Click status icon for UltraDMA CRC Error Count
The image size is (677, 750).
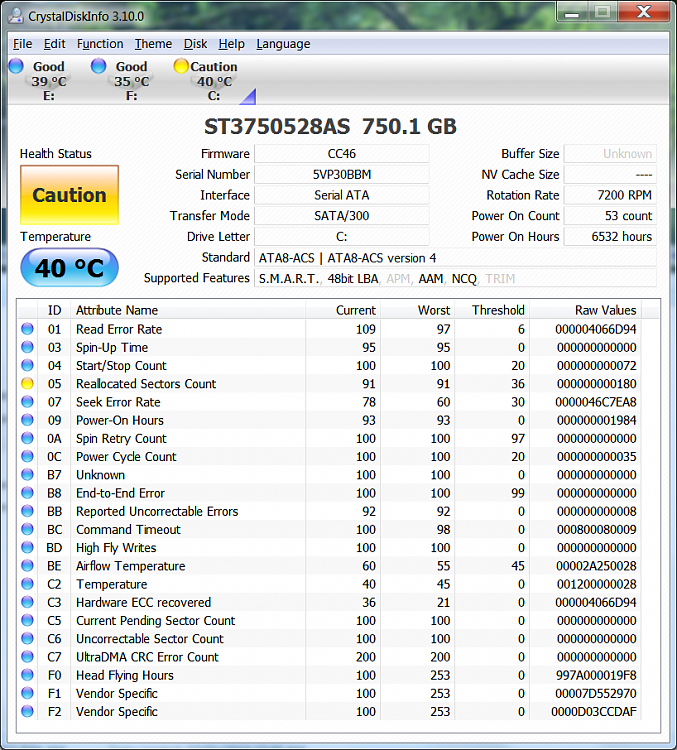click(27, 657)
